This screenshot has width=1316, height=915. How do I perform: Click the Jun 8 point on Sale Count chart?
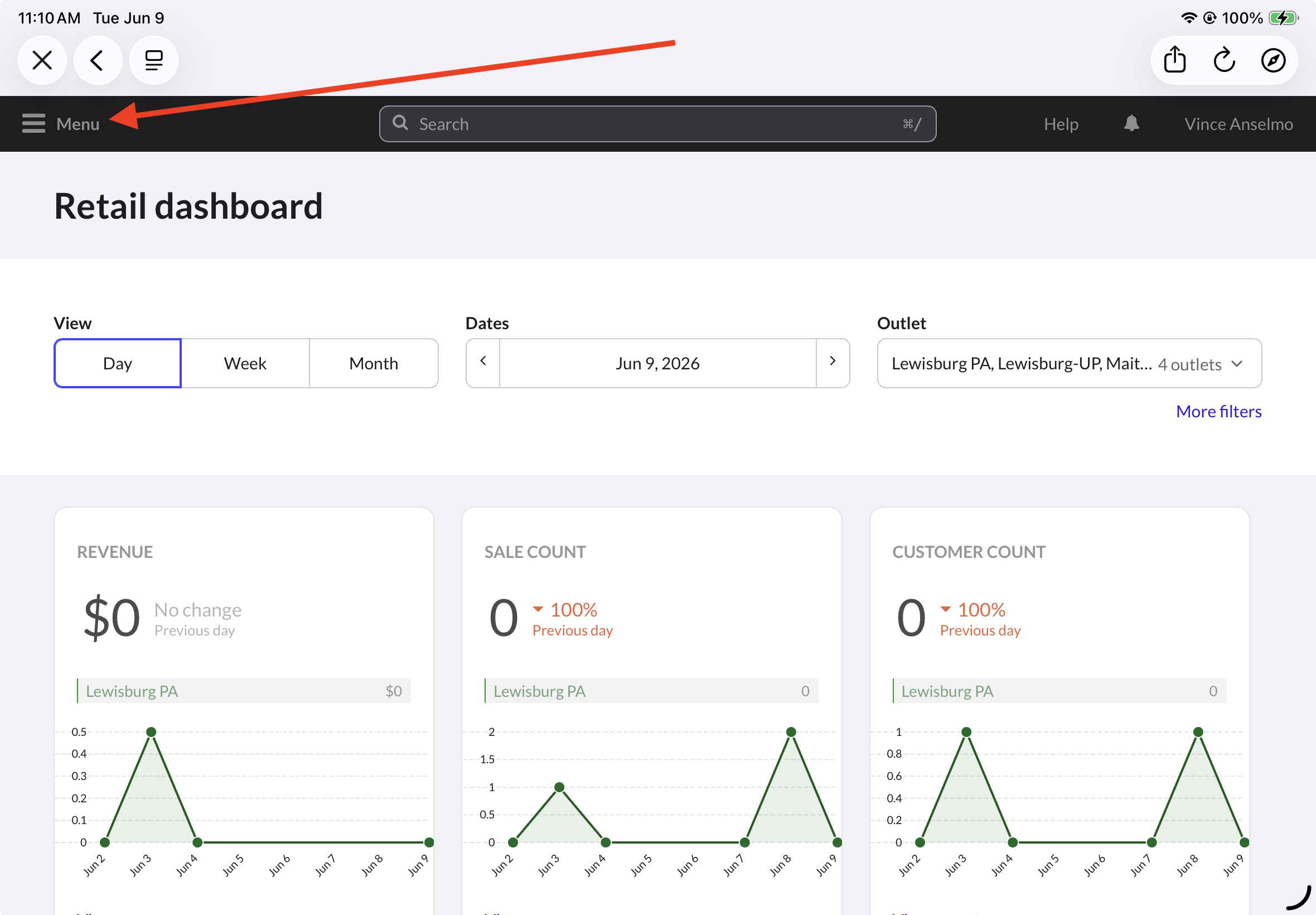pyautogui.click(x=791, y=731)
